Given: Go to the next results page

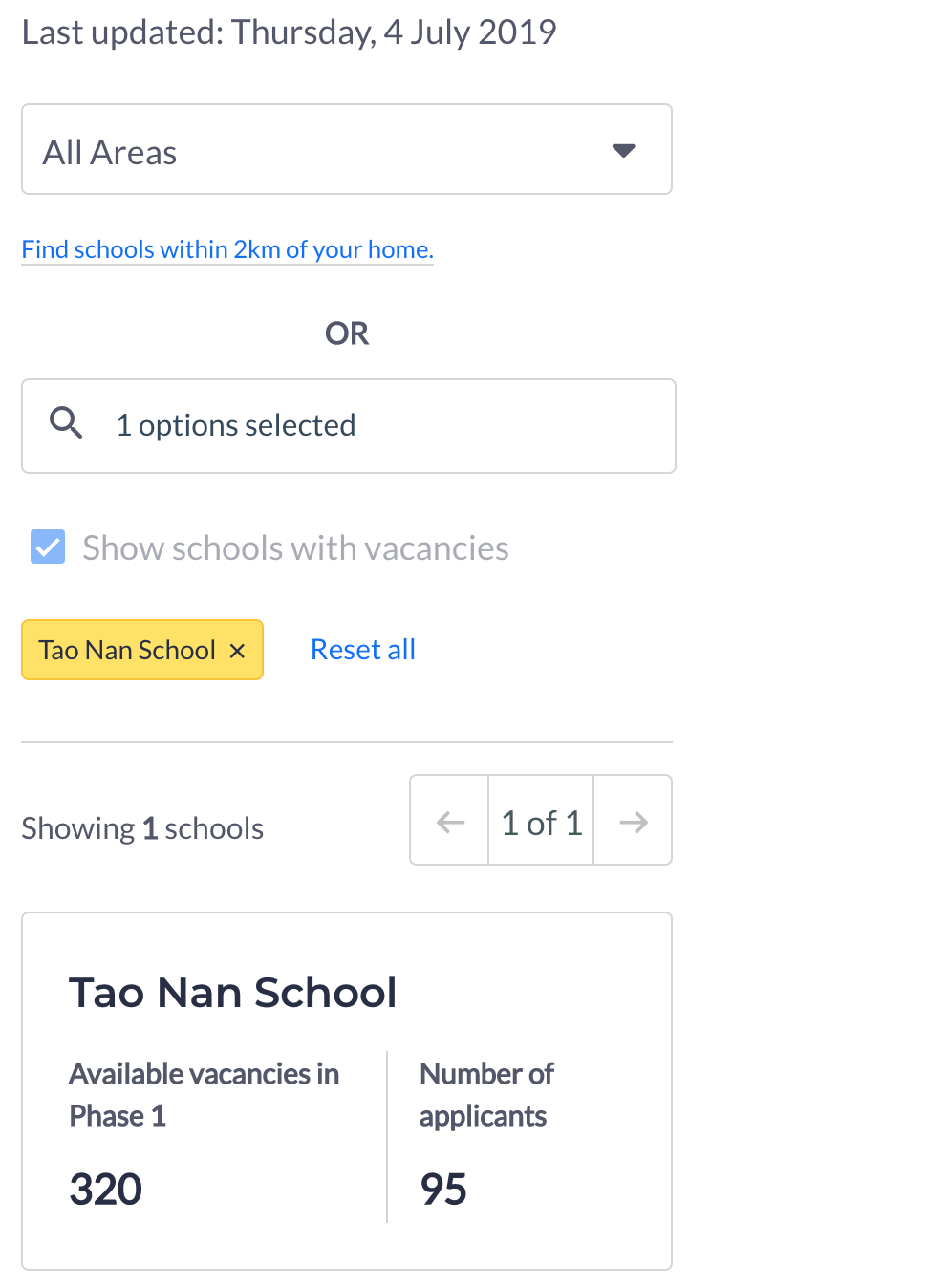Looking at the screenshot, I should coord(634,822).
